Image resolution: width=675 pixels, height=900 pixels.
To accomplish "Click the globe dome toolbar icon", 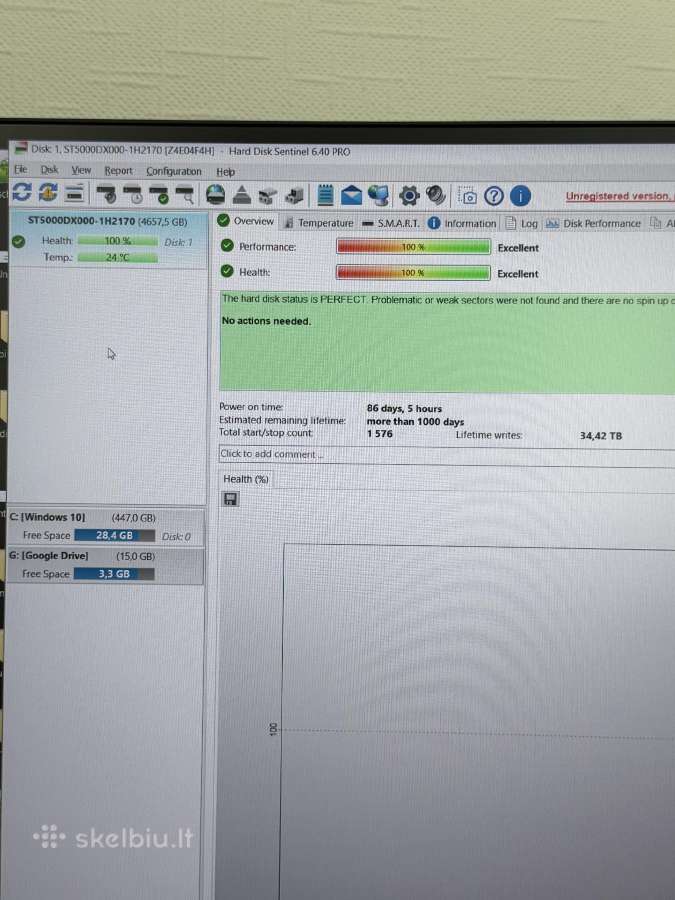I will (215, 195).
